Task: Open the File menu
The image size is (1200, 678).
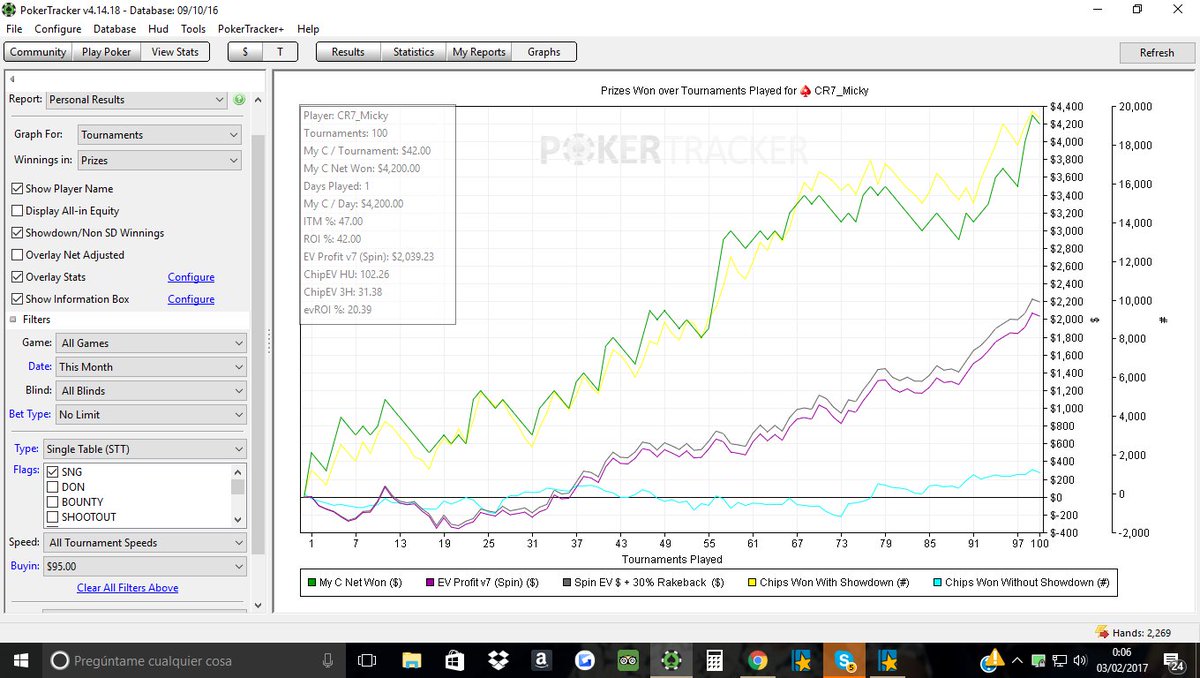Action: click(14, 29)
